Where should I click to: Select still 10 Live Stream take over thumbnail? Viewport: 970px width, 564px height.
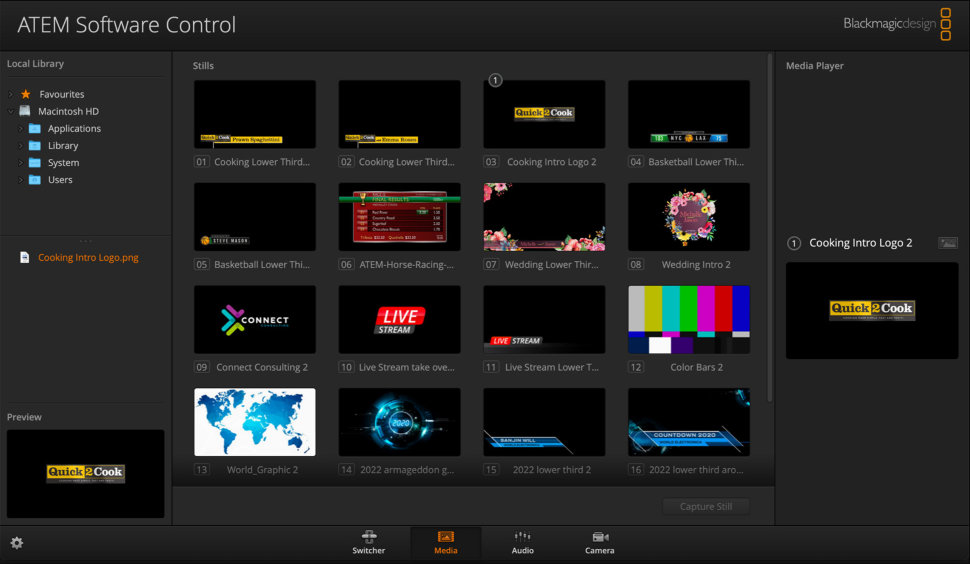point(400,320)
